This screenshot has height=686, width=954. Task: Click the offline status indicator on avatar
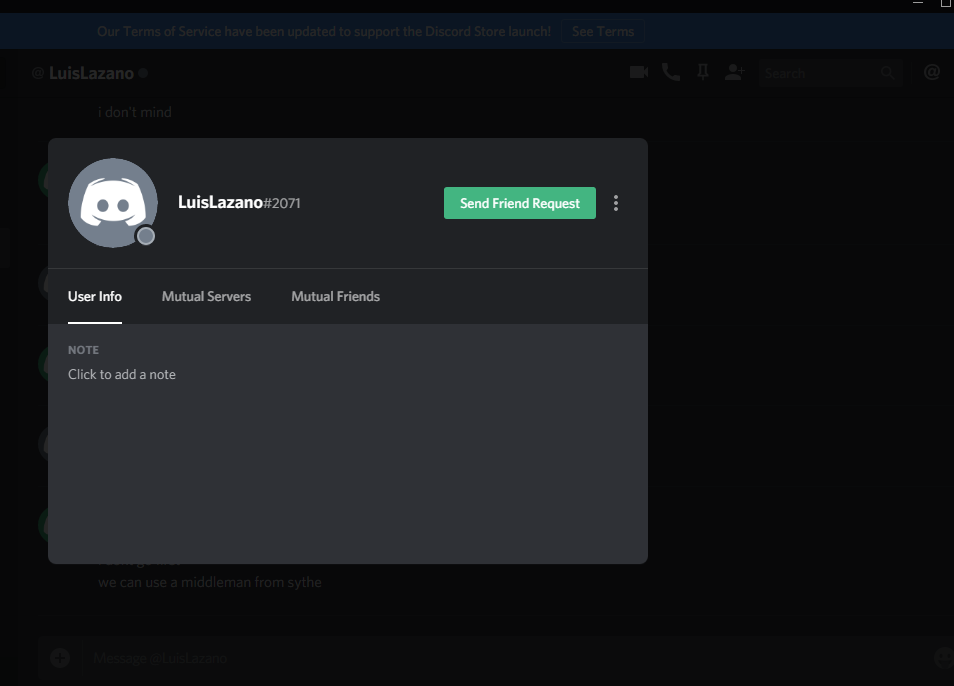coord(145,236)
